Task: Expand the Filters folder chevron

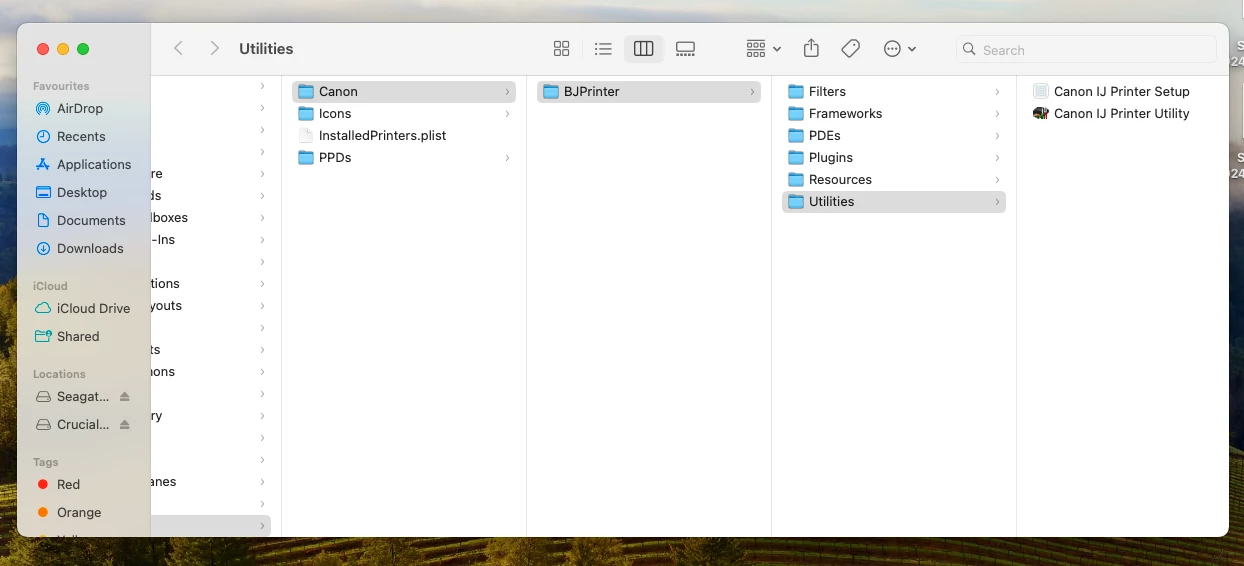Action: [x=997, y=92]
